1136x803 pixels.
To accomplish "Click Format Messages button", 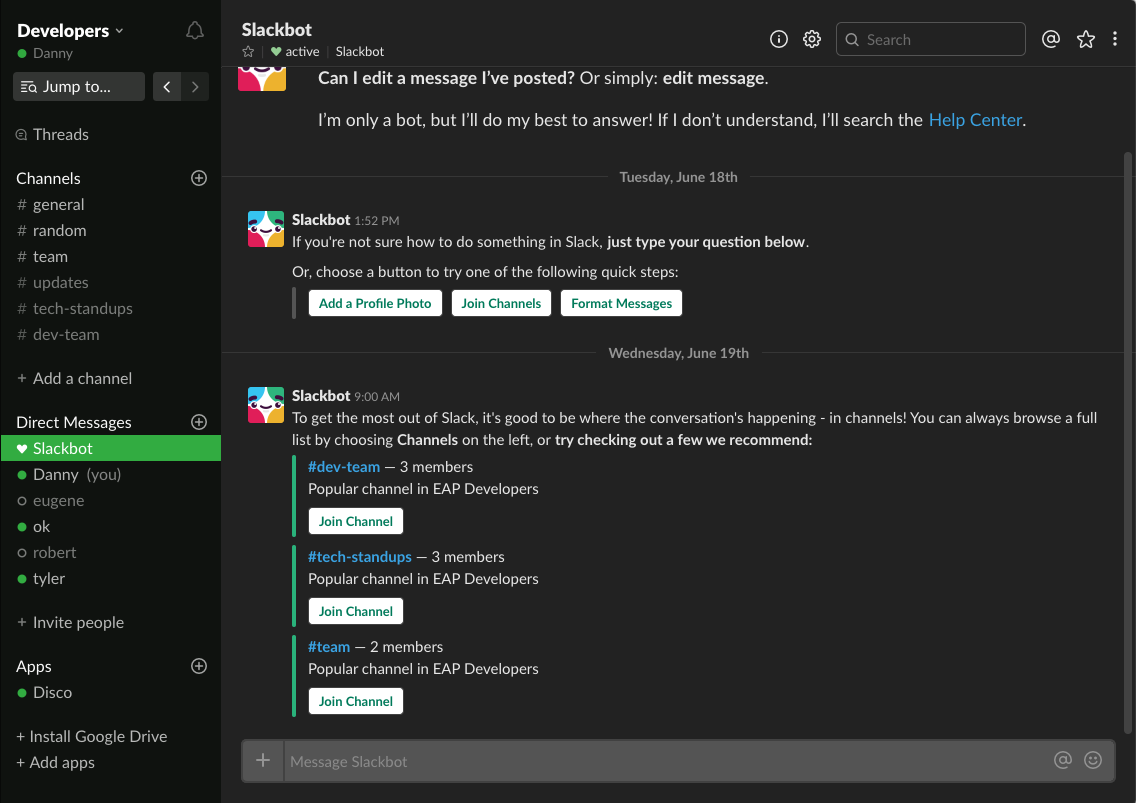I will point(621,304).
